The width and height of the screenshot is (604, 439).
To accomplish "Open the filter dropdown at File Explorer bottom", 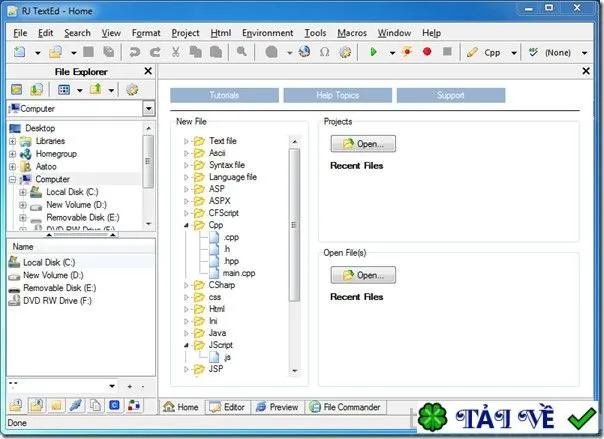I will pos(112,386).
